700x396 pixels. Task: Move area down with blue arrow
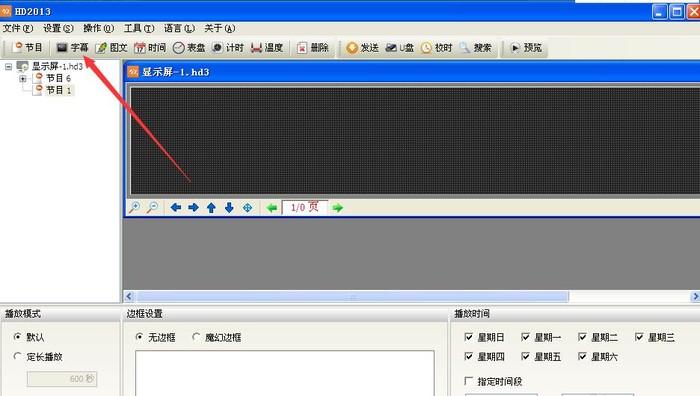pyautogui.click(x=229, y=207)
